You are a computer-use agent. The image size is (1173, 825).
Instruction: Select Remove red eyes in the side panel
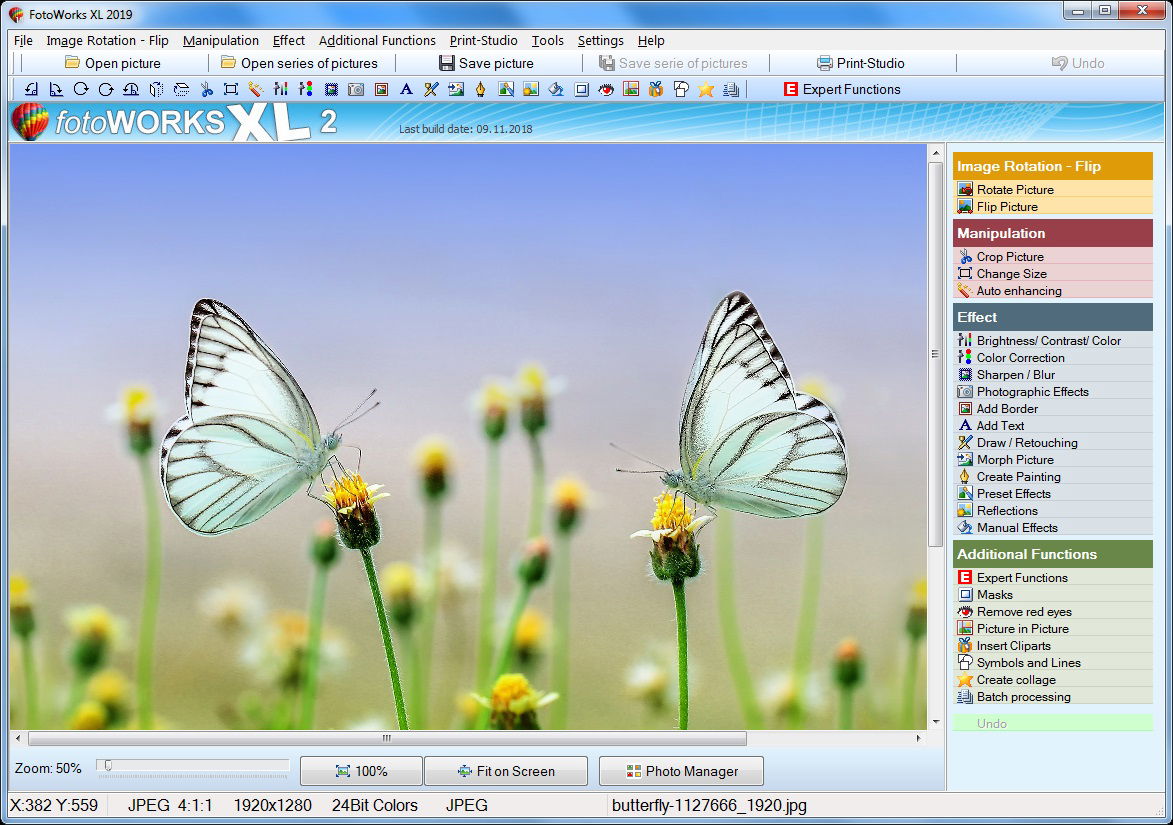pos(1053,612)
